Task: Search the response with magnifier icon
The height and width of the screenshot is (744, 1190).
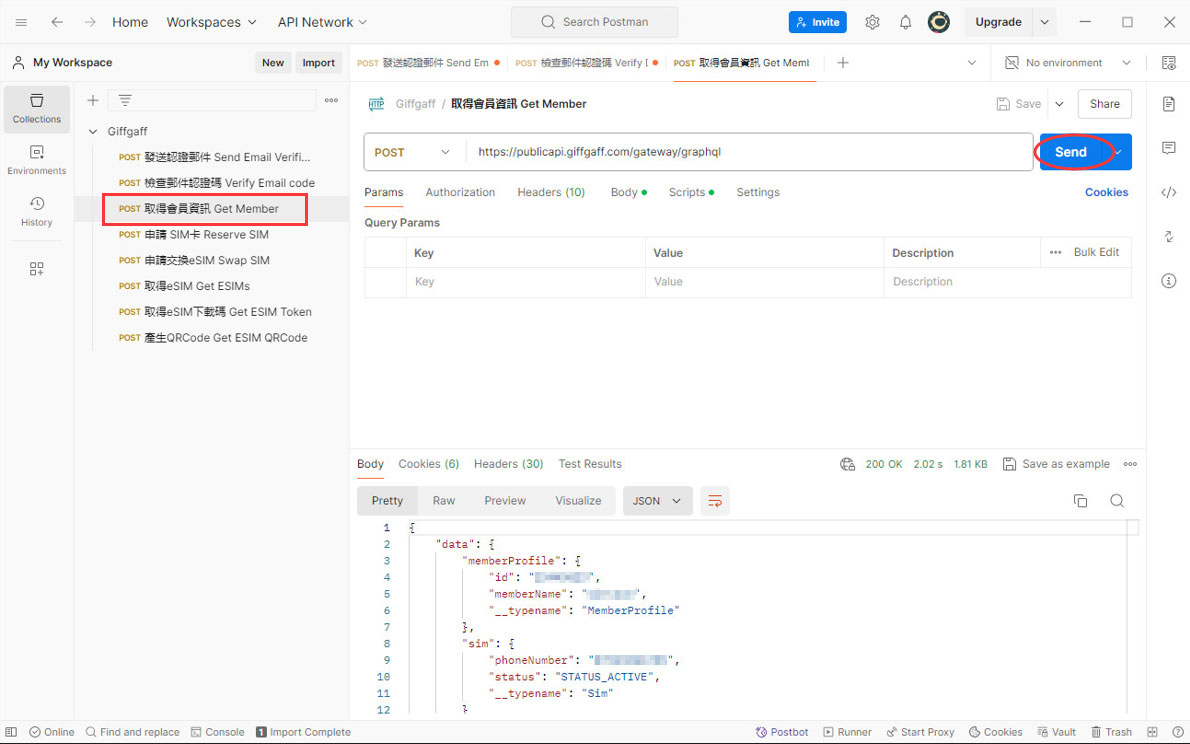Action: click(x=1117, y=501)
